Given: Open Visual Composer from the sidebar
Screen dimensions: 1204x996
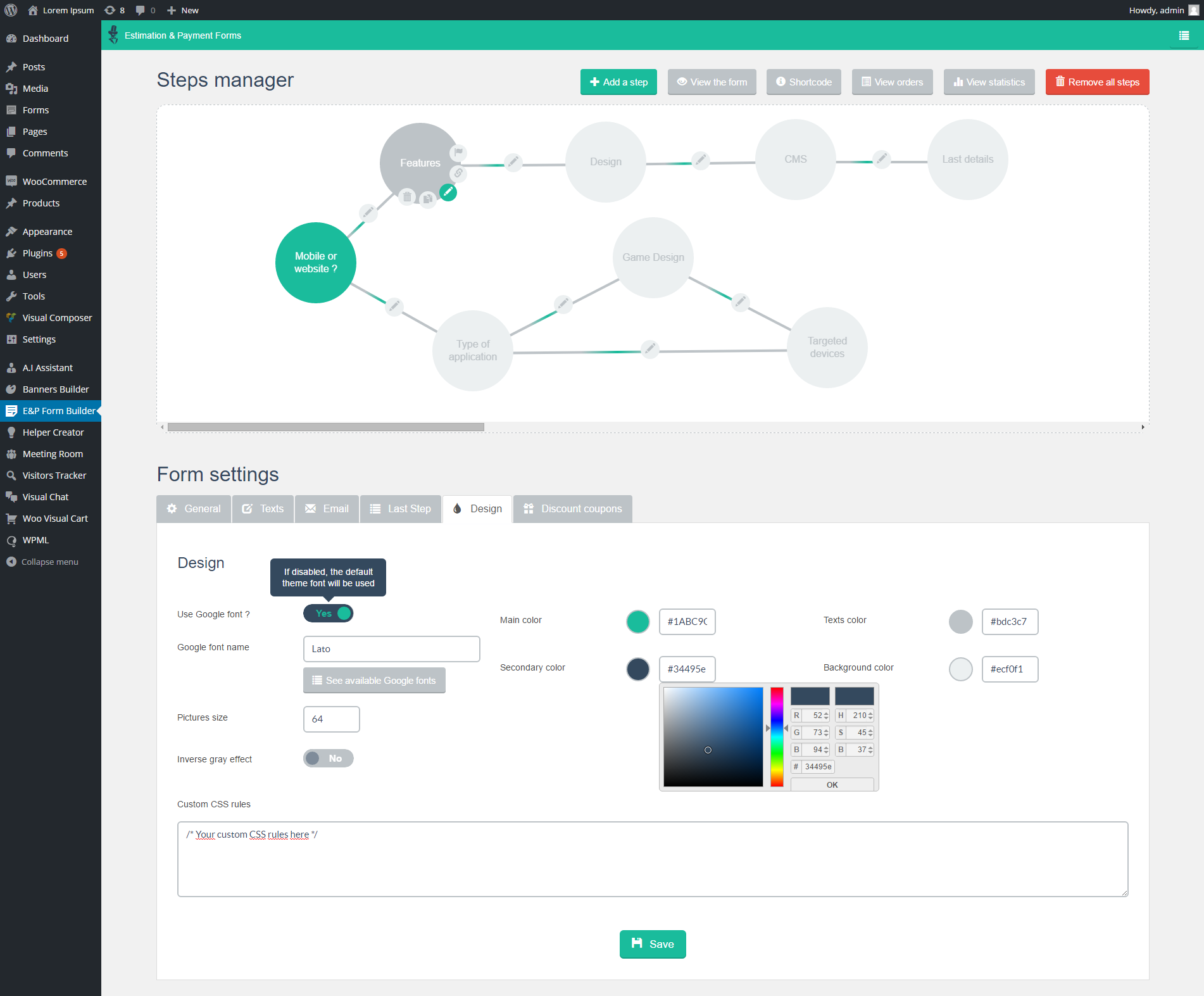Looking at the screenshot, I should coord(57,317).
